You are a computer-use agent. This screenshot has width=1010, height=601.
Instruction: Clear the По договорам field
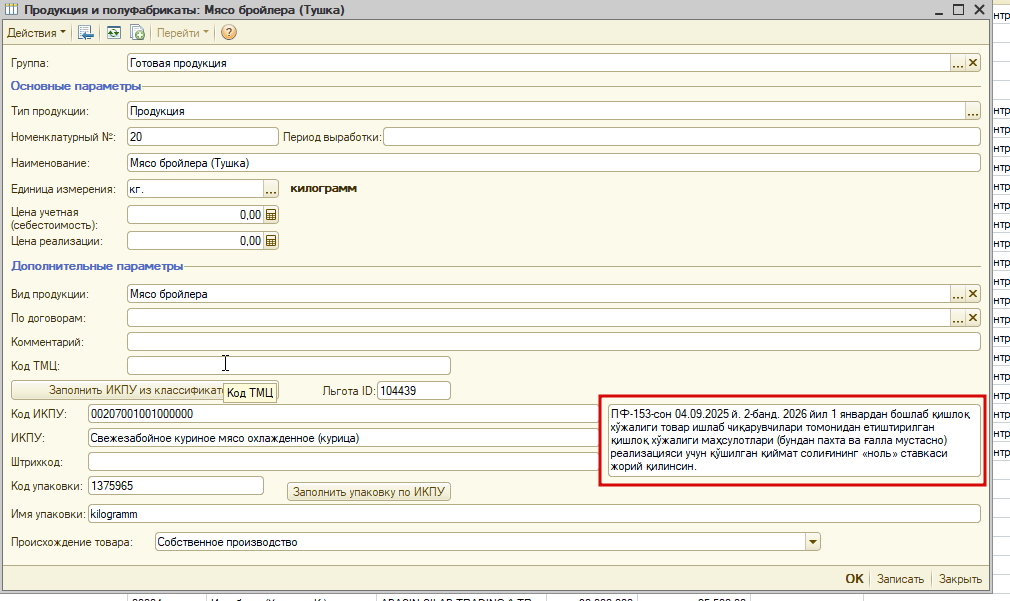pos(973,318)
